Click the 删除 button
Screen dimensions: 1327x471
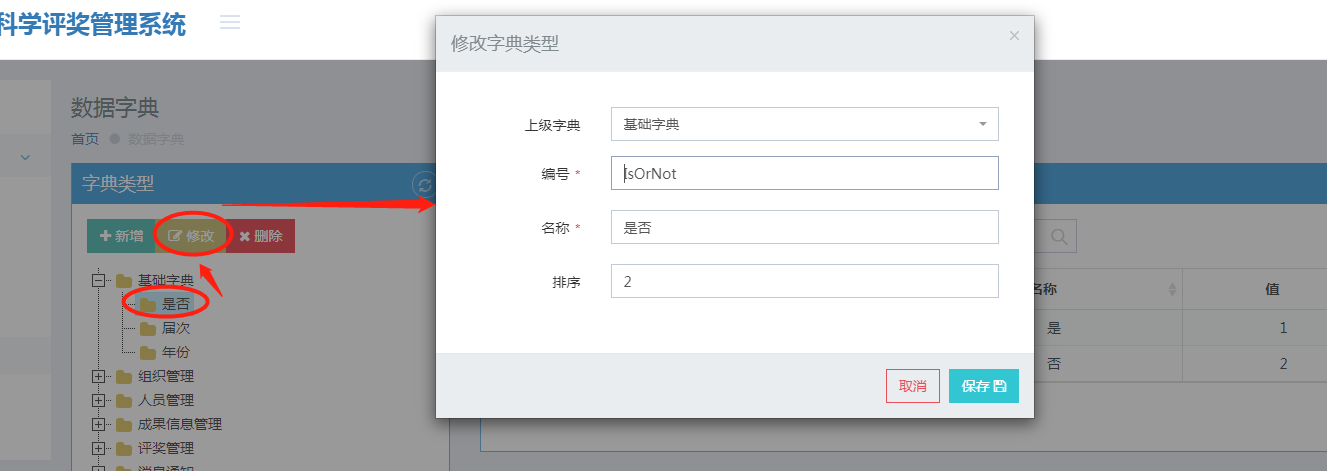tap(260, 236)
